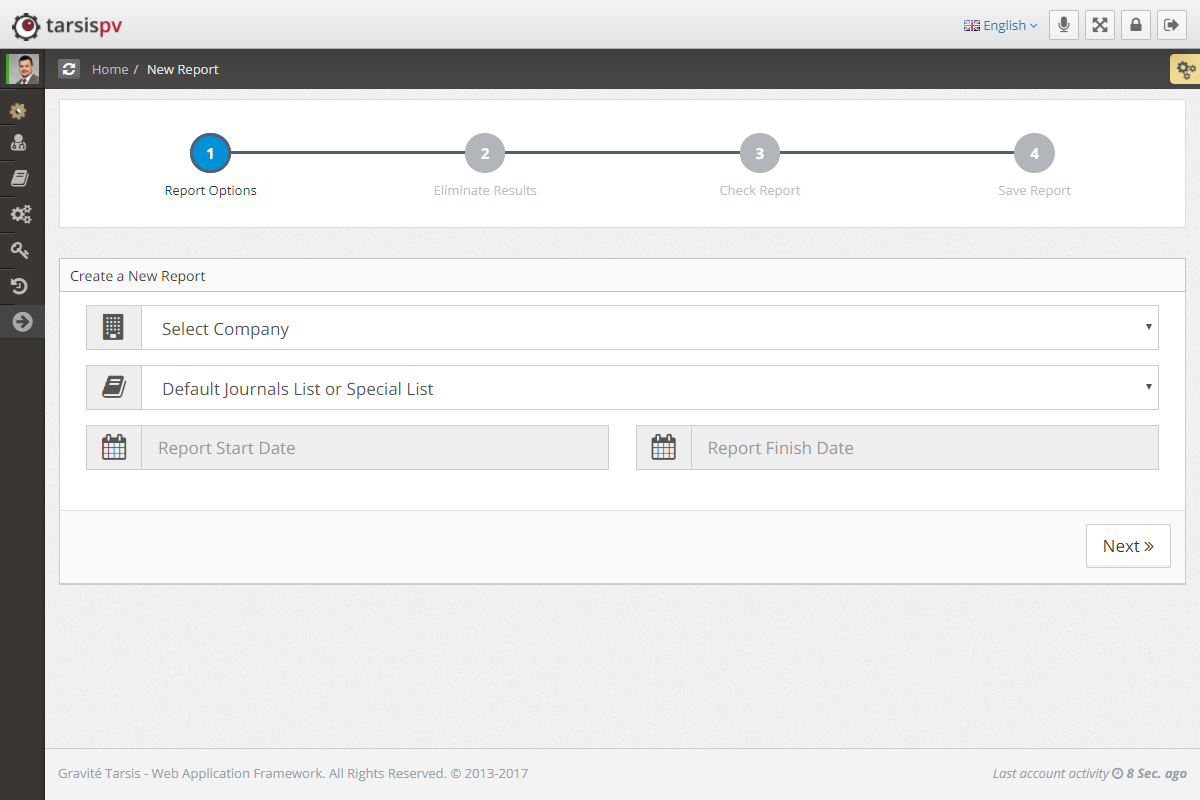Go to step 2 Eliminate Results
This screenshot has width=1200, height=800.
485,154
